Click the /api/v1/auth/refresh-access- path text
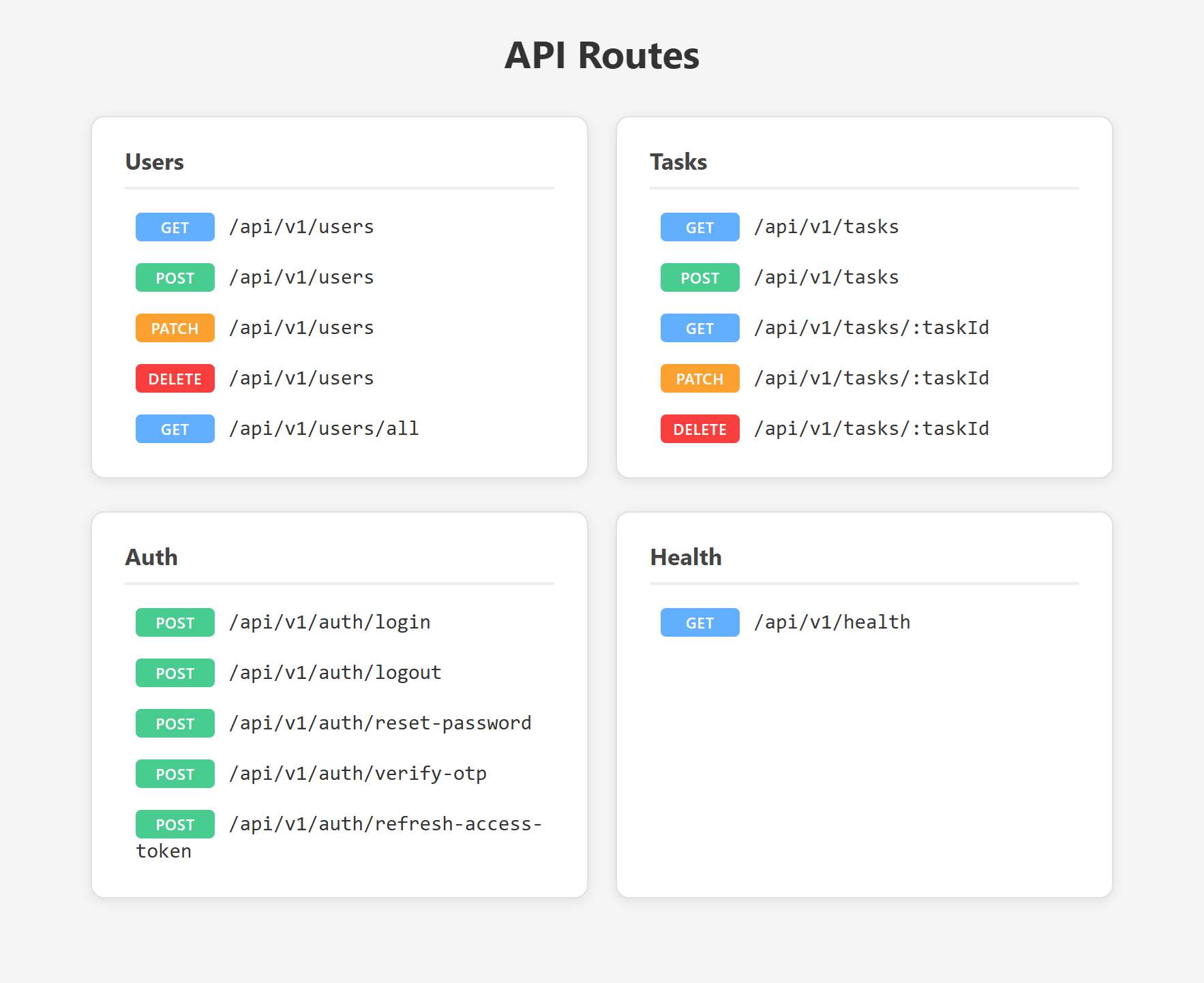The image size is (1204, 983). [386, 824]
